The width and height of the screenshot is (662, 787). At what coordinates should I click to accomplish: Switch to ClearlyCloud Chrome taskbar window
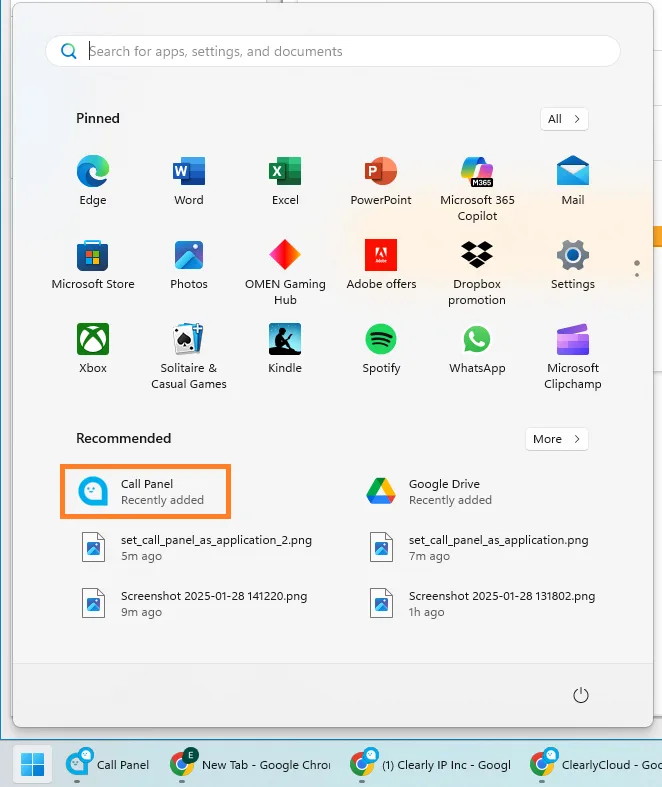[x=595, y=764]
